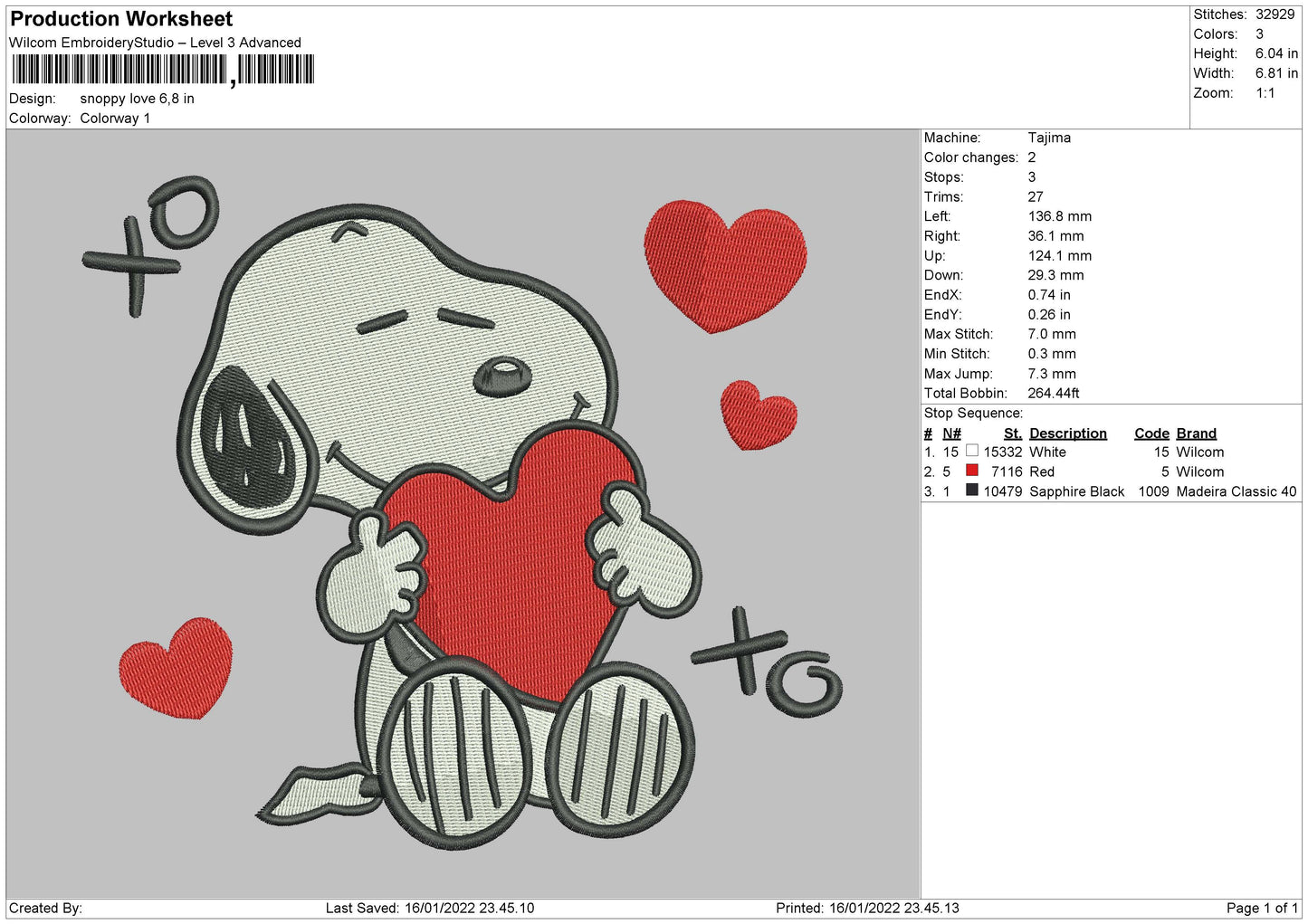Select the large red heart Snoopy holds

[x=511, y=561]
